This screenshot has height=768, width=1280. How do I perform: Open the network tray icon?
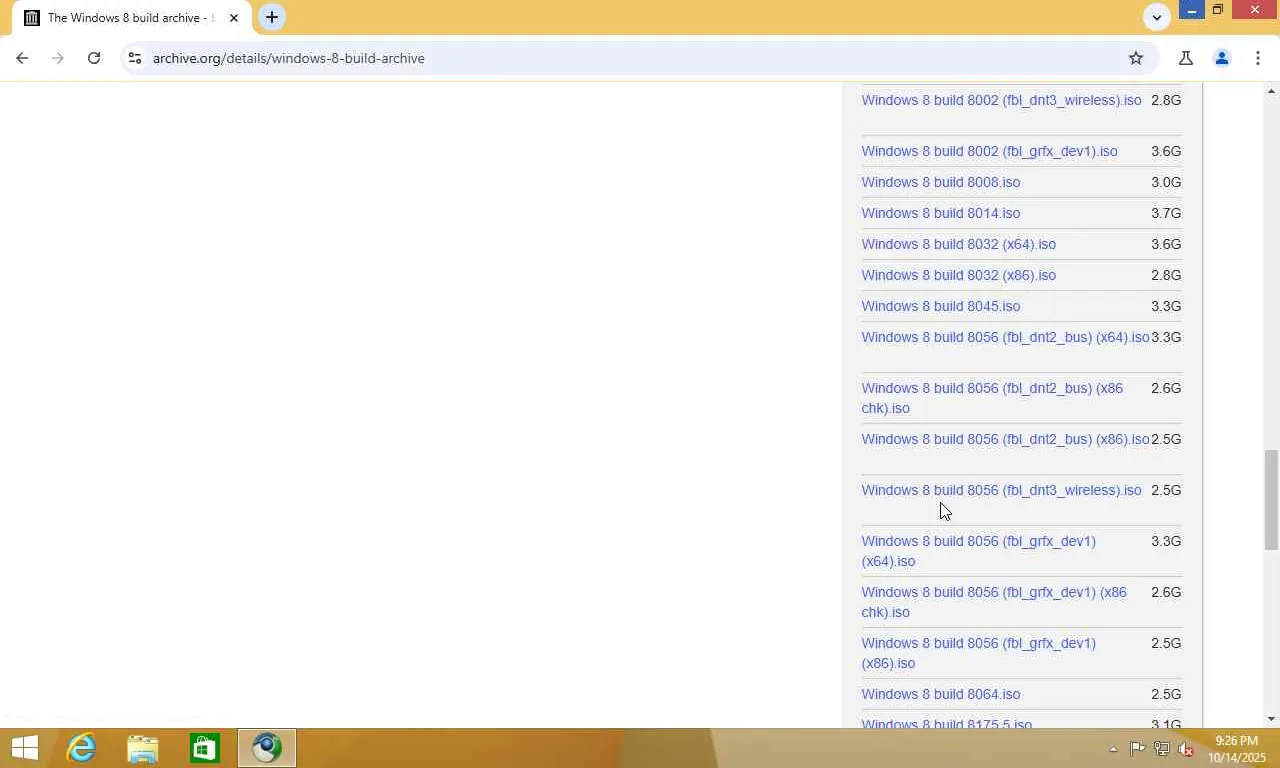pyautogui.click(x=1162, y=749)
